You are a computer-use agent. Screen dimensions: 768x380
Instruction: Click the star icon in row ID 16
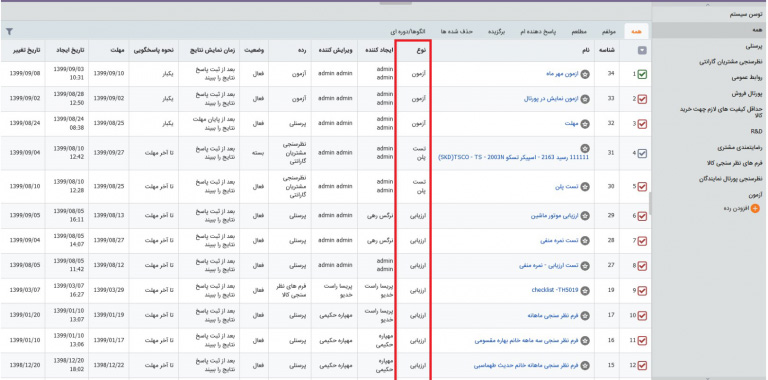585,340
